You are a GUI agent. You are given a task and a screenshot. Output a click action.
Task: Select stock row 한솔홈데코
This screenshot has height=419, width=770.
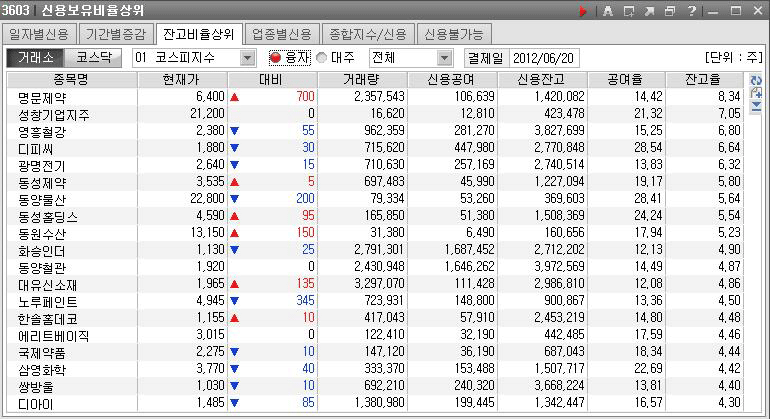(375, 318)
